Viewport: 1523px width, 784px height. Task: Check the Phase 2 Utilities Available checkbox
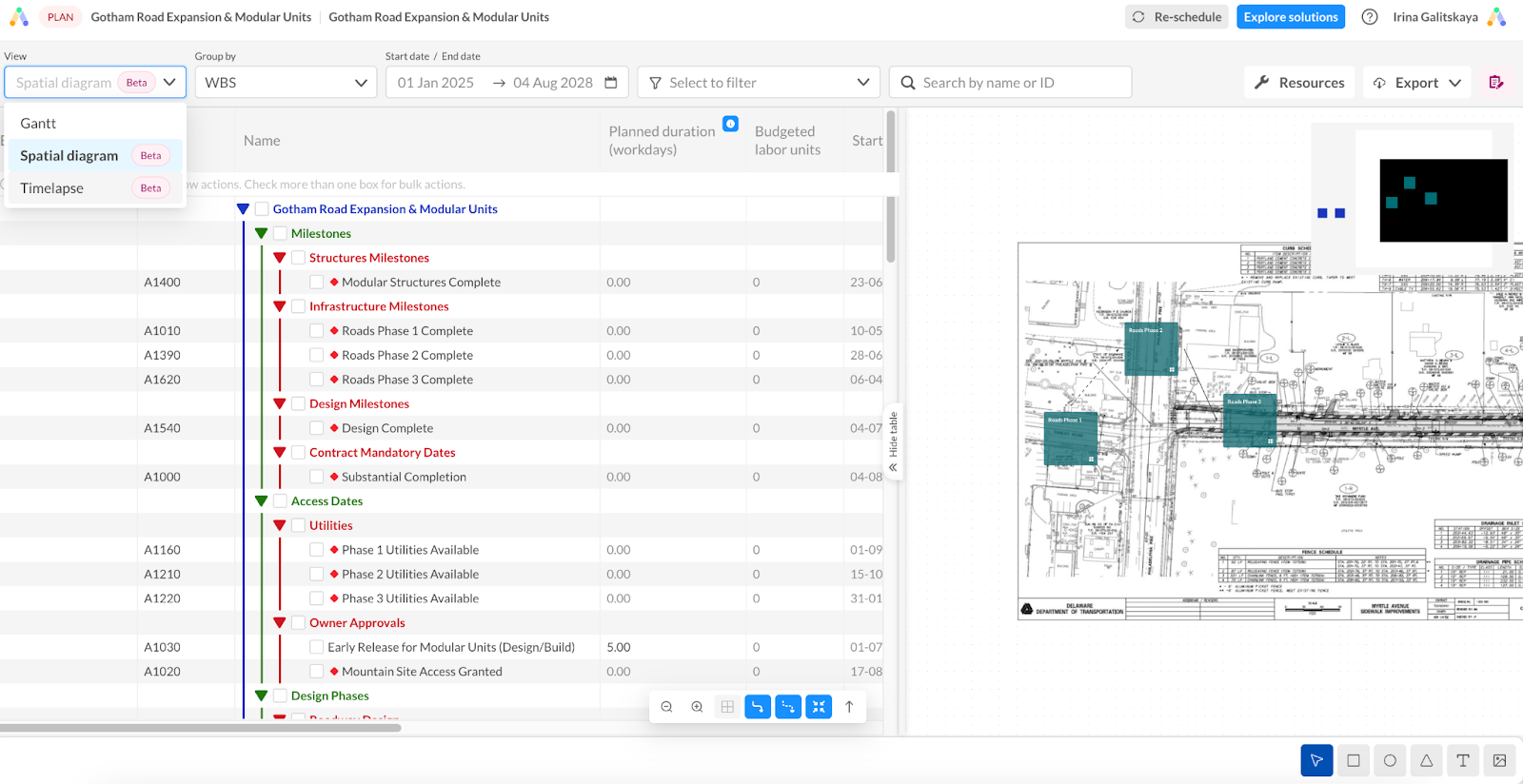pyautogui.click(x=316, y=574)
